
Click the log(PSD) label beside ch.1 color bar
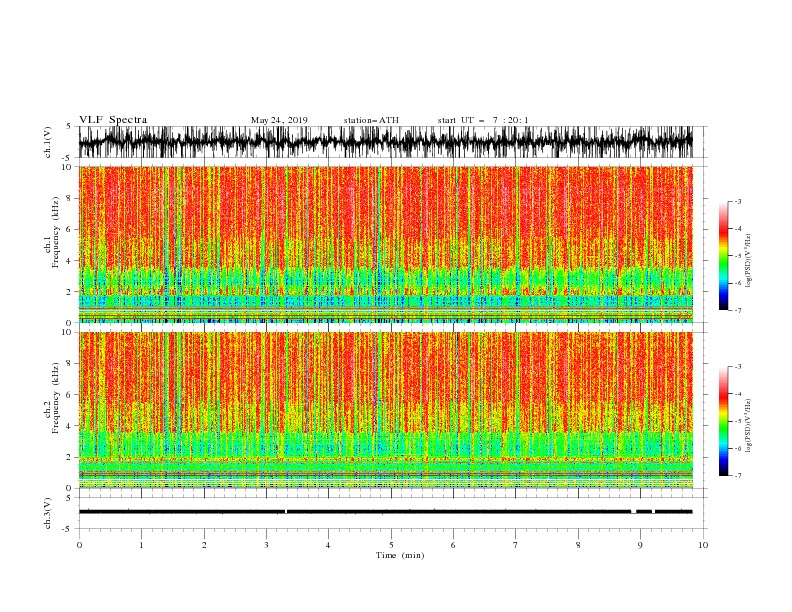(x=749, y=261)
